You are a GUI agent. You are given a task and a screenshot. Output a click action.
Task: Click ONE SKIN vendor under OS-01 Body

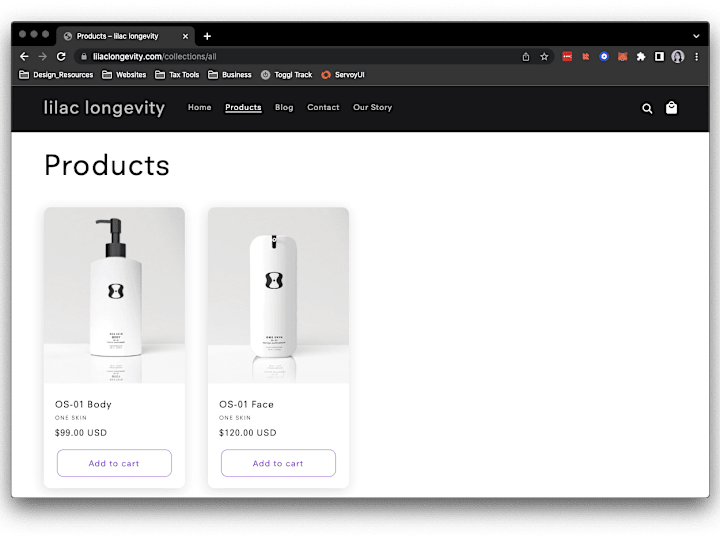click(x=71, y=418)
